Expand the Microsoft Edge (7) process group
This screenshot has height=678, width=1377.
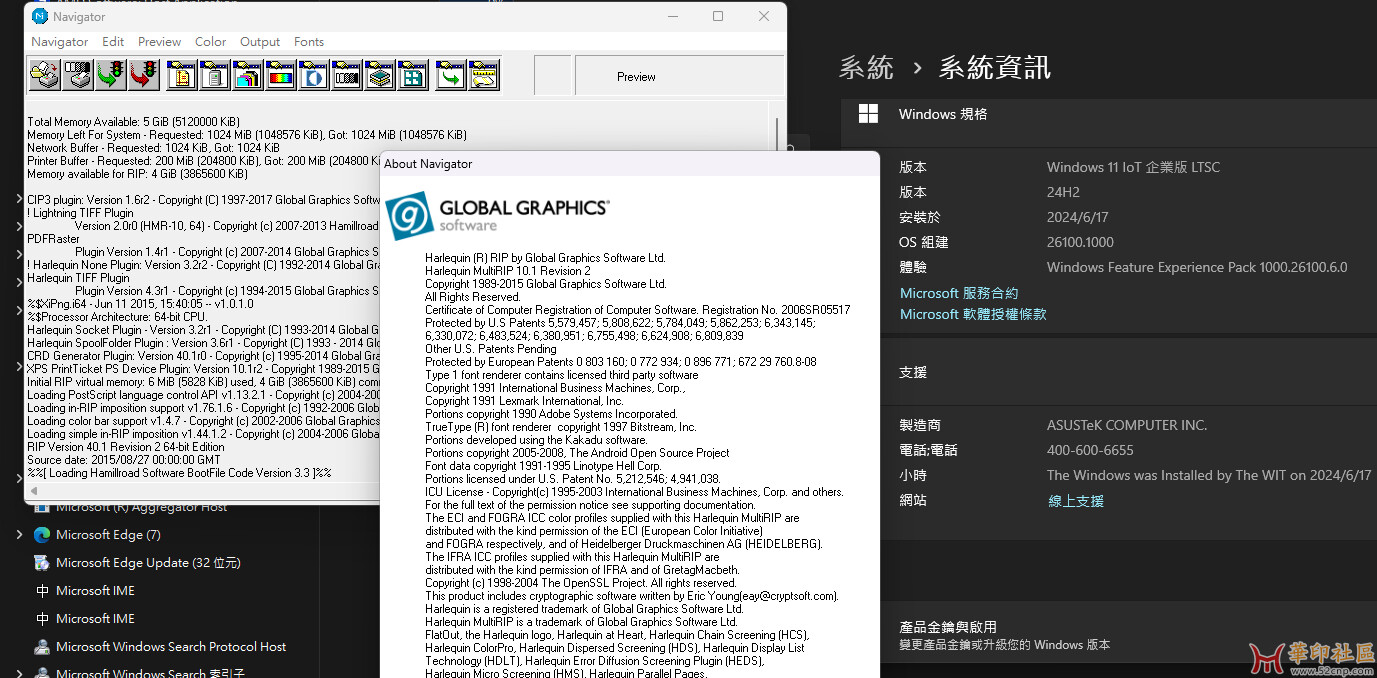coord(20,535)
